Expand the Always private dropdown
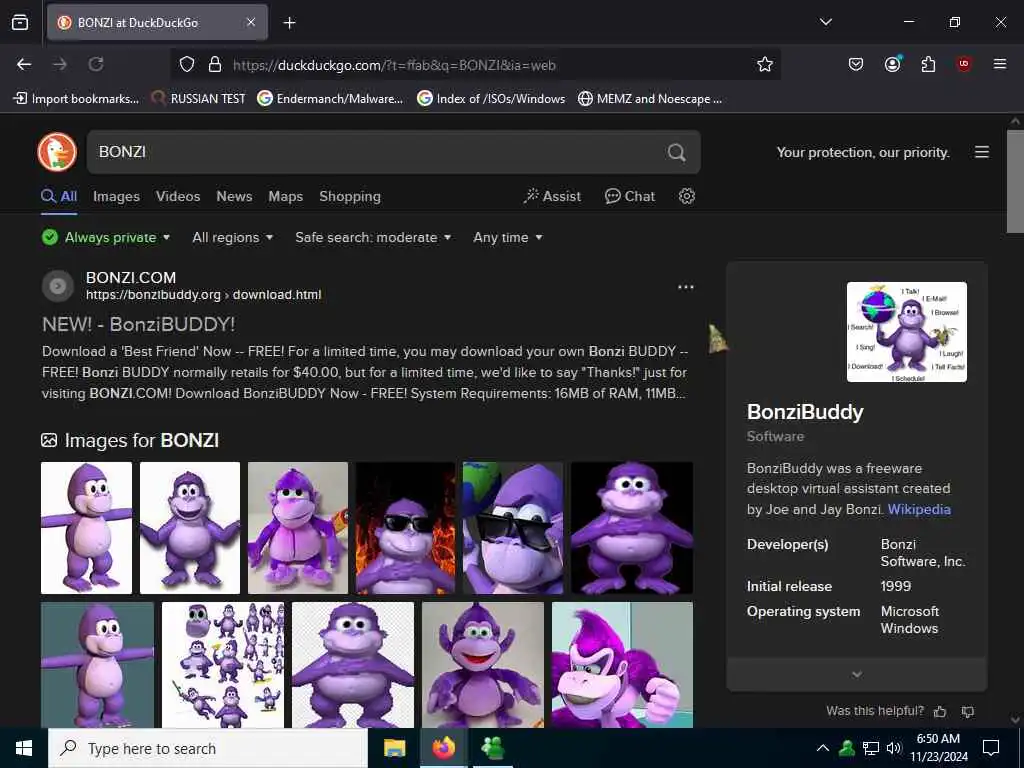The width and height of the screenshot is (1024, 768). coord(106,237)
